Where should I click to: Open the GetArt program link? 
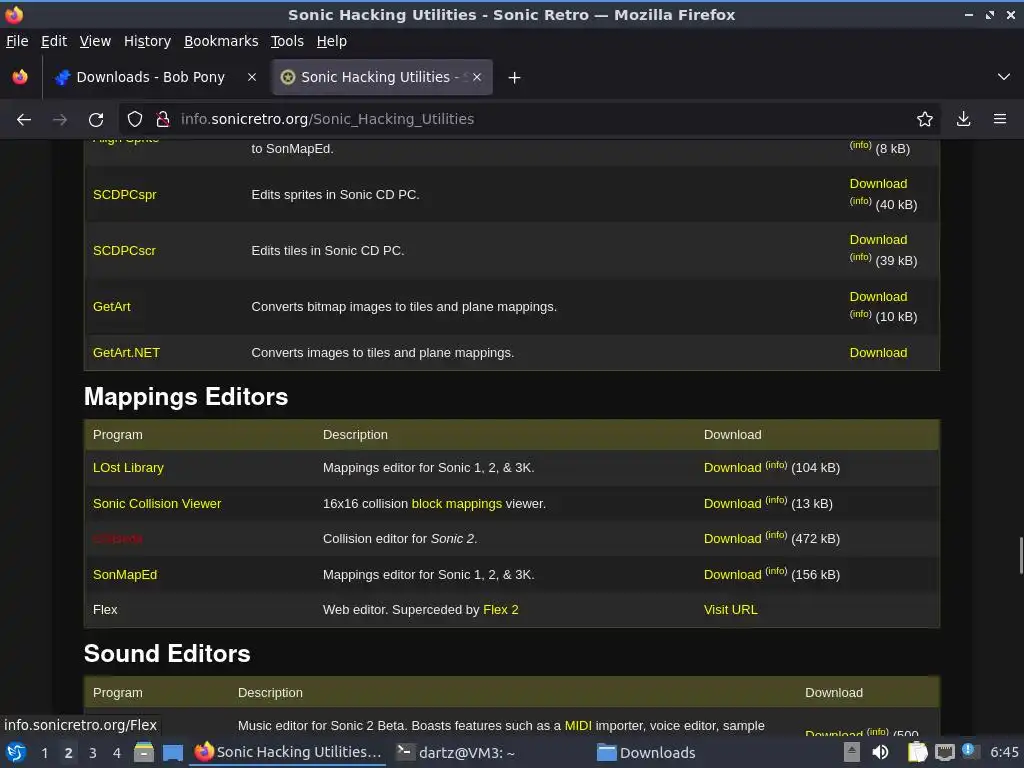tap(112, 307)
